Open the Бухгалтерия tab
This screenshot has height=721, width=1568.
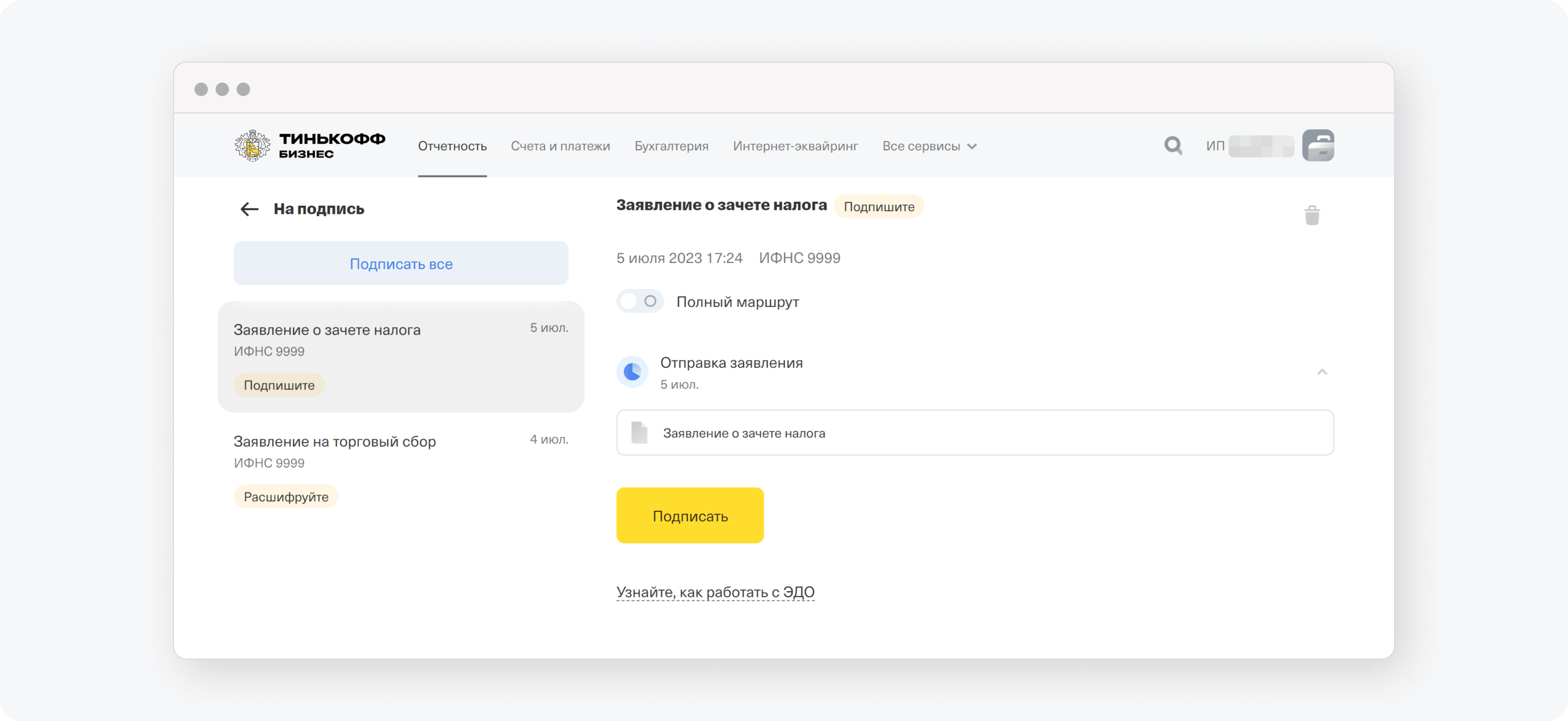pyautogui.click(x=672, y=146)
